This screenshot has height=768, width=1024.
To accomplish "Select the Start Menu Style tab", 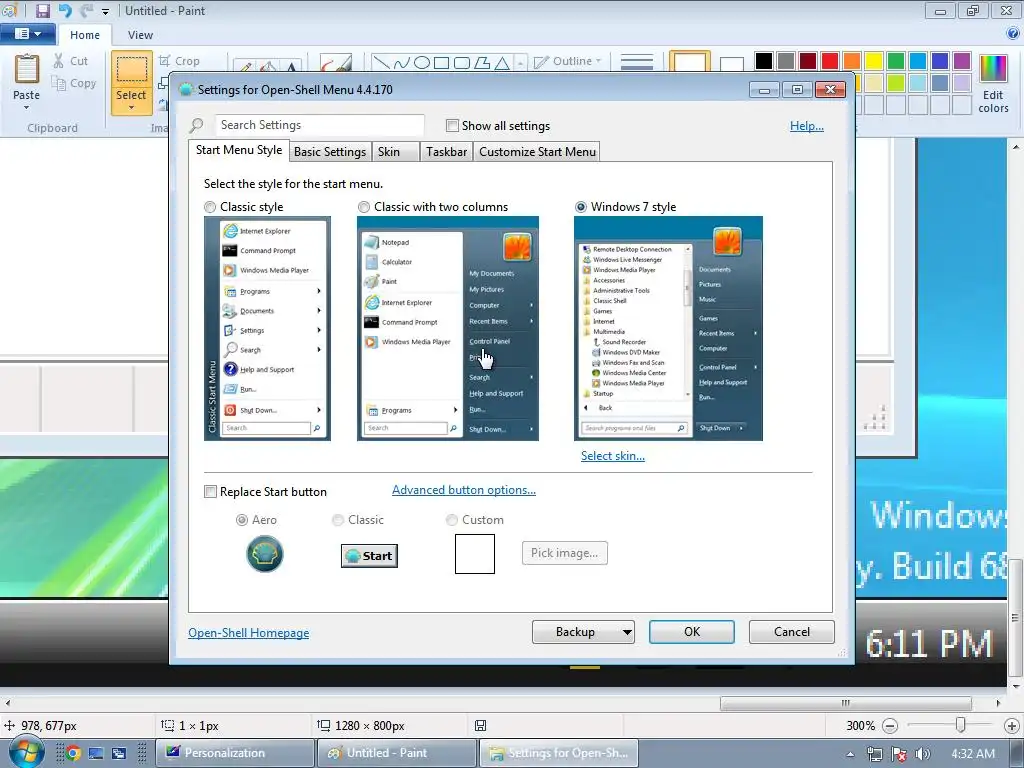I will [239, 150].
